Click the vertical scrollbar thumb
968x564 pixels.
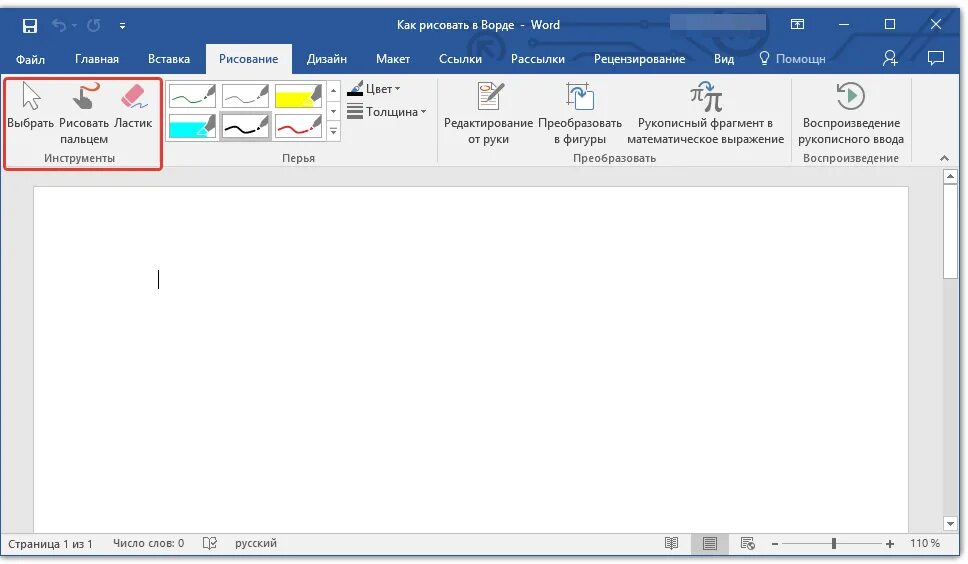951,232
